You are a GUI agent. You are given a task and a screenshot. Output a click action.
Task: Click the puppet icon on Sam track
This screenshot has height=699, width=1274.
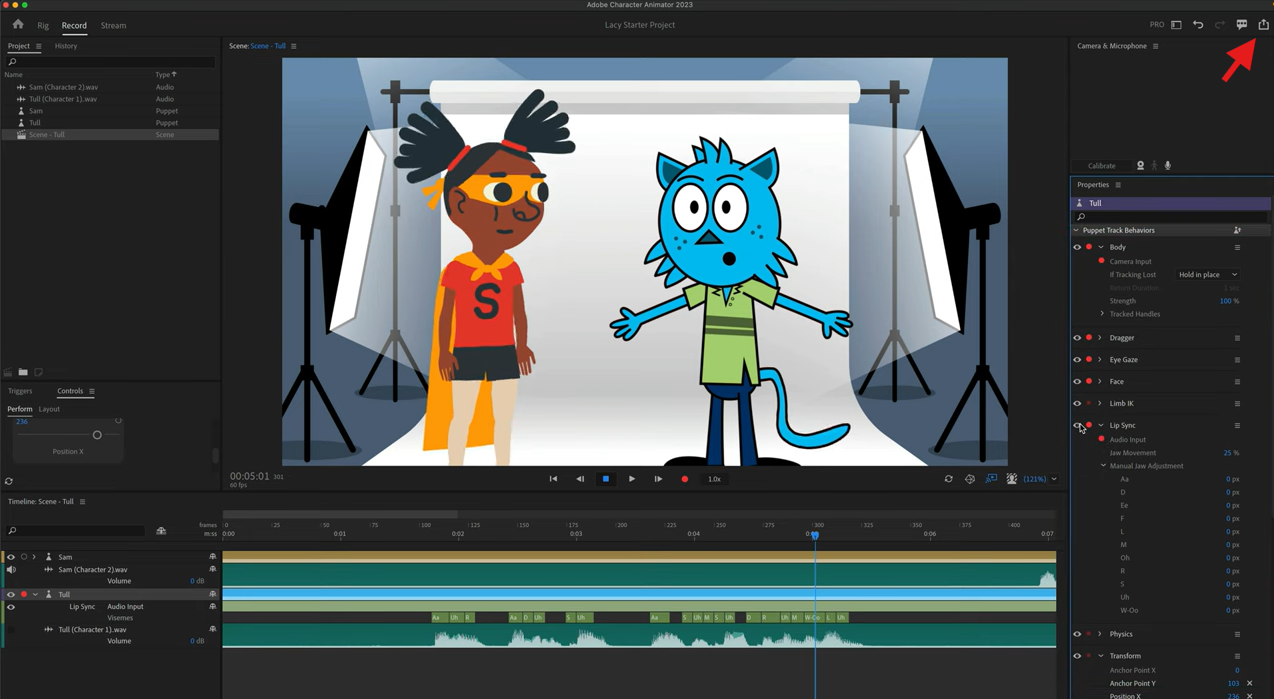pos(48,557)
